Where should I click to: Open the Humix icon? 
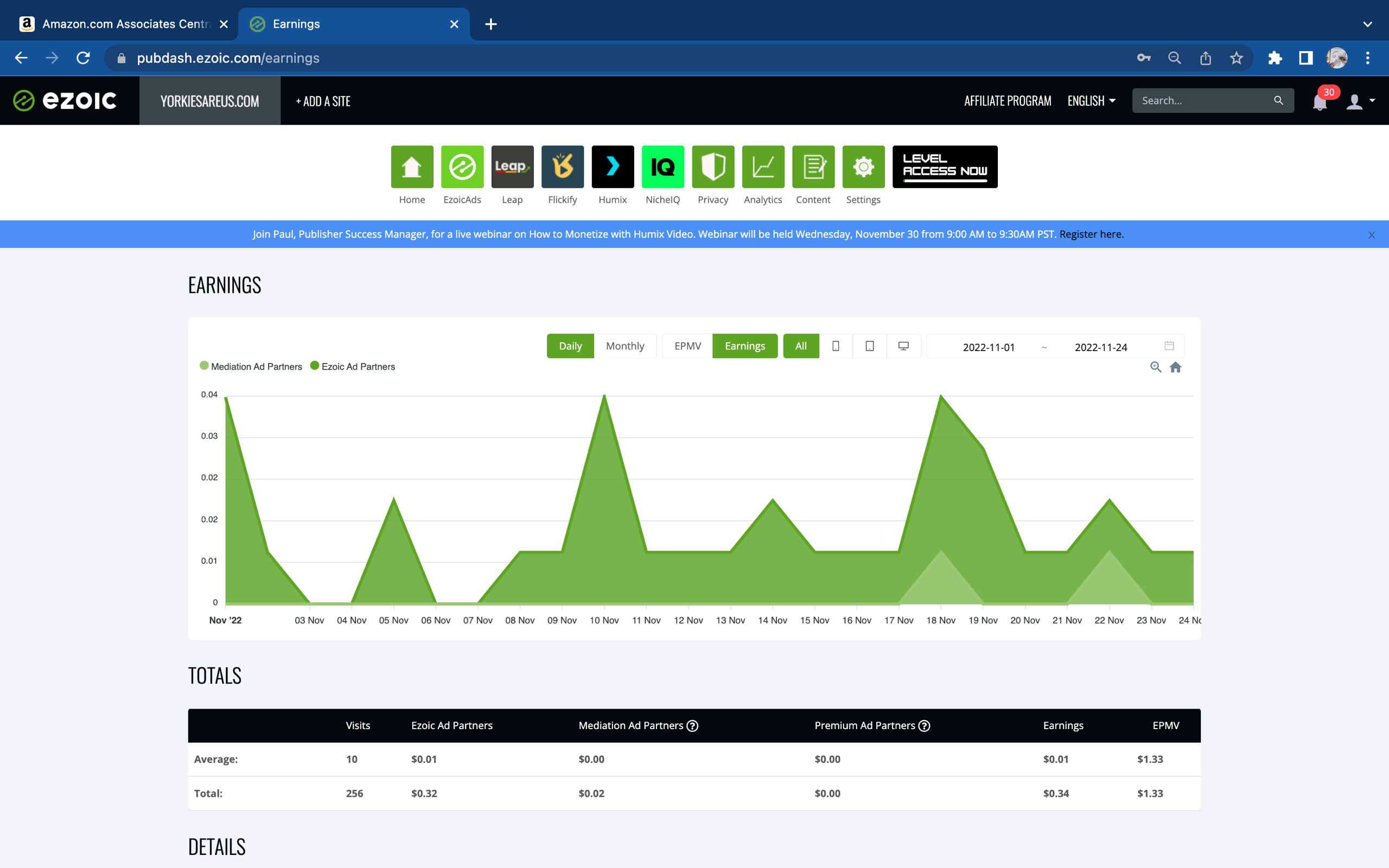tap(613, 167)
